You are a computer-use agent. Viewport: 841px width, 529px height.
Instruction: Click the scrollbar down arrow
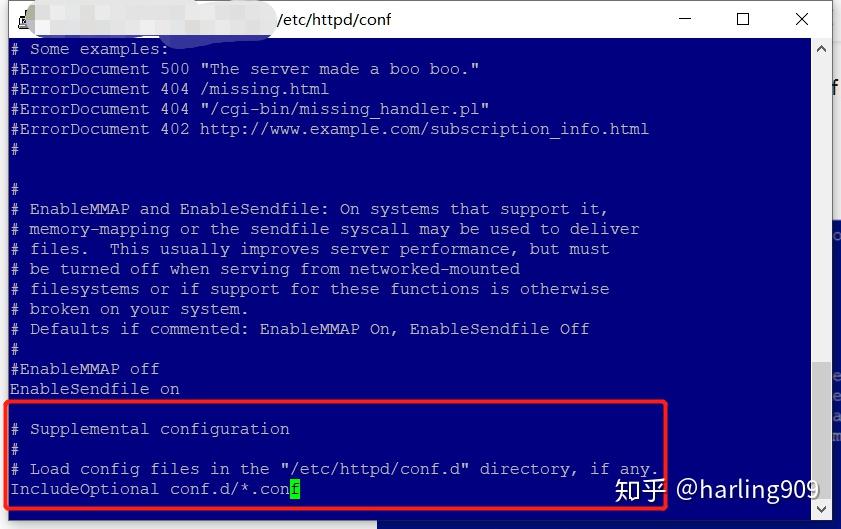tap(821, 509)
